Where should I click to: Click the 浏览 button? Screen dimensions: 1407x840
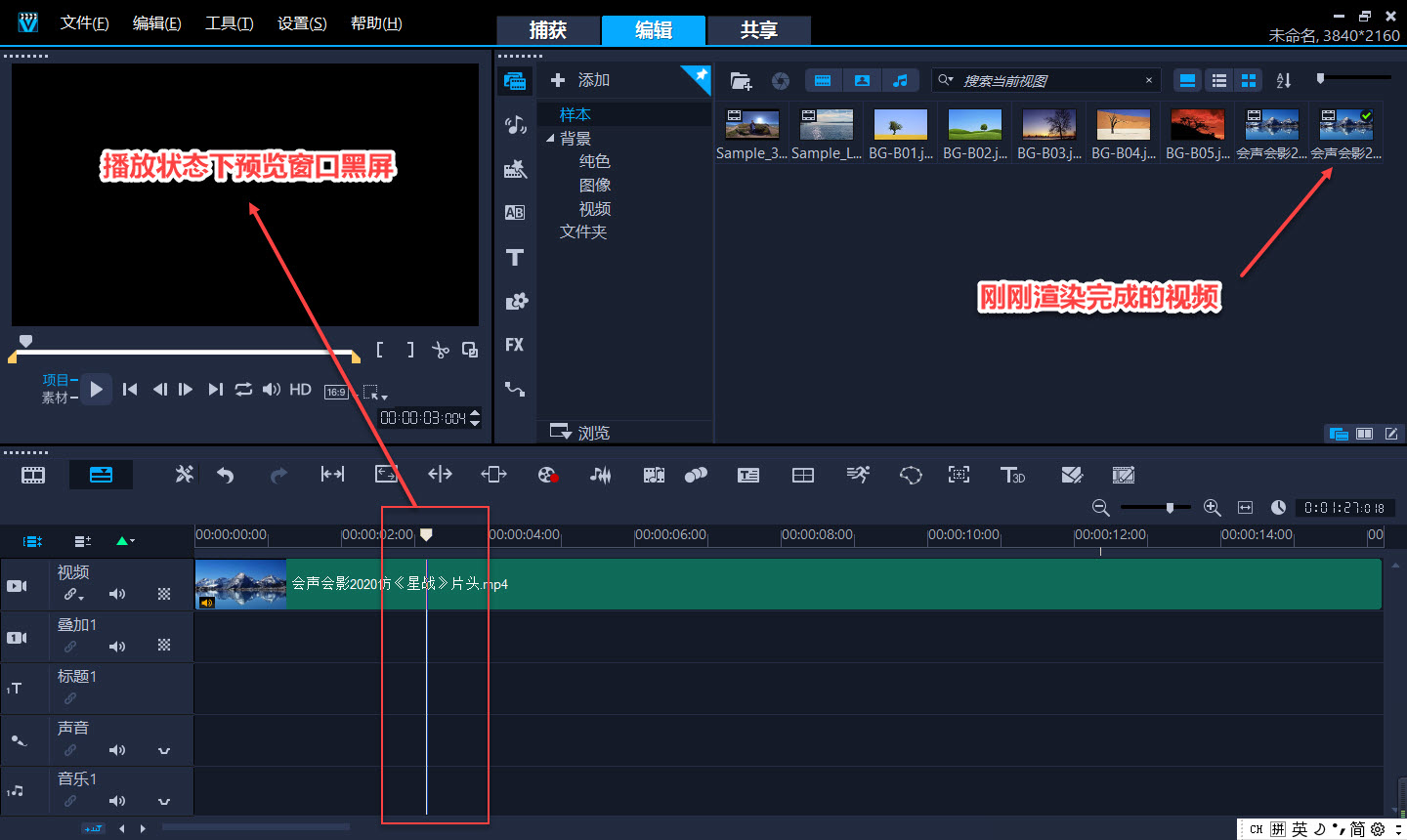coord(580,432)
